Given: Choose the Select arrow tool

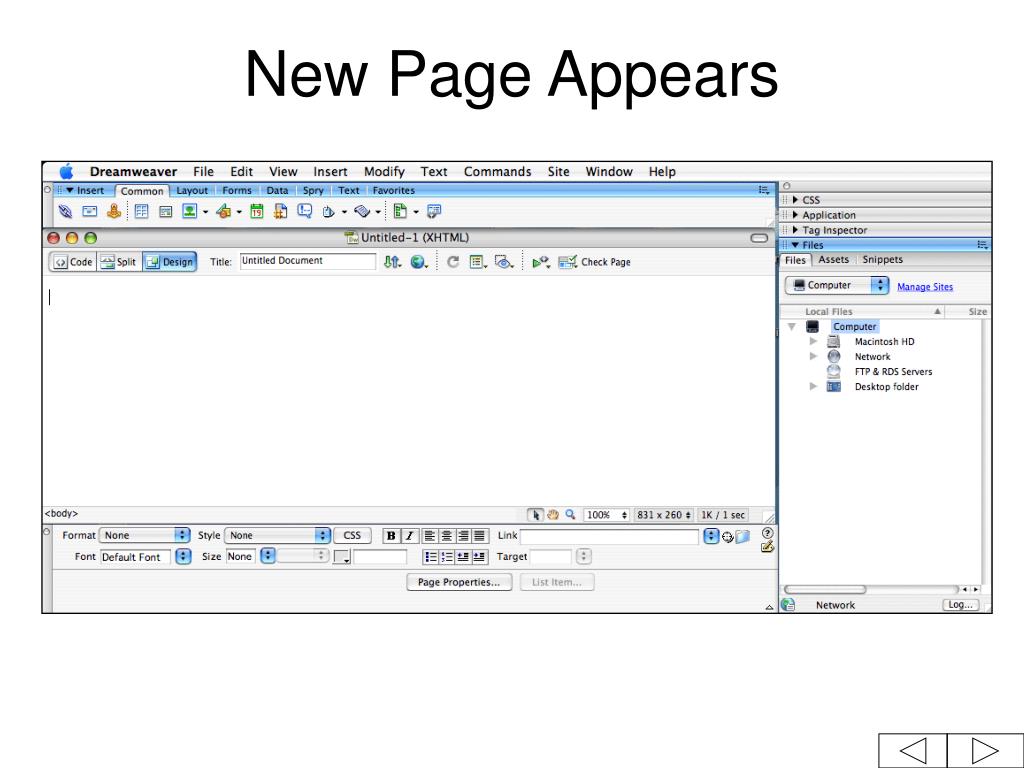Looking at the screenshot, I should click(x=536, y=515).
